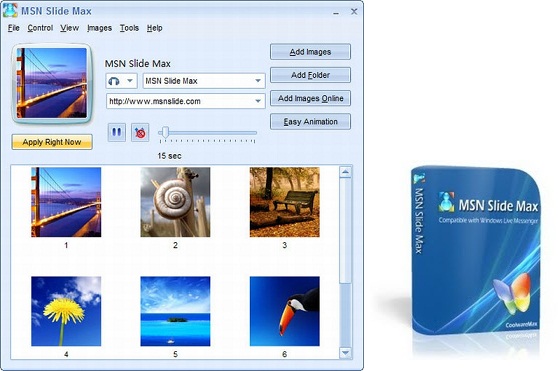Select the snail shell thumbnail number 2
The height and width of the screenshot is (371, 558).
175,202
